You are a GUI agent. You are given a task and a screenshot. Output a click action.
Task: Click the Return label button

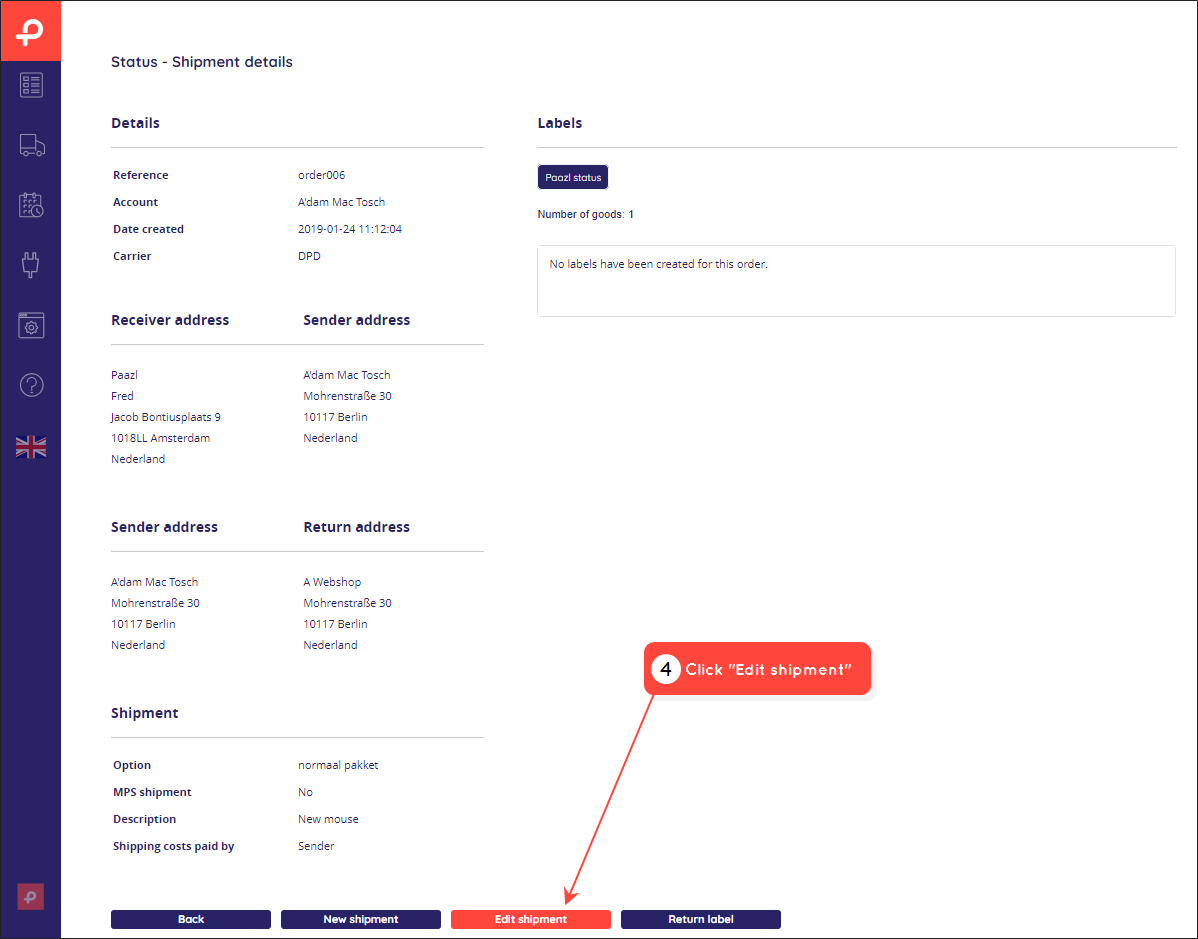[x=701, y=919]
